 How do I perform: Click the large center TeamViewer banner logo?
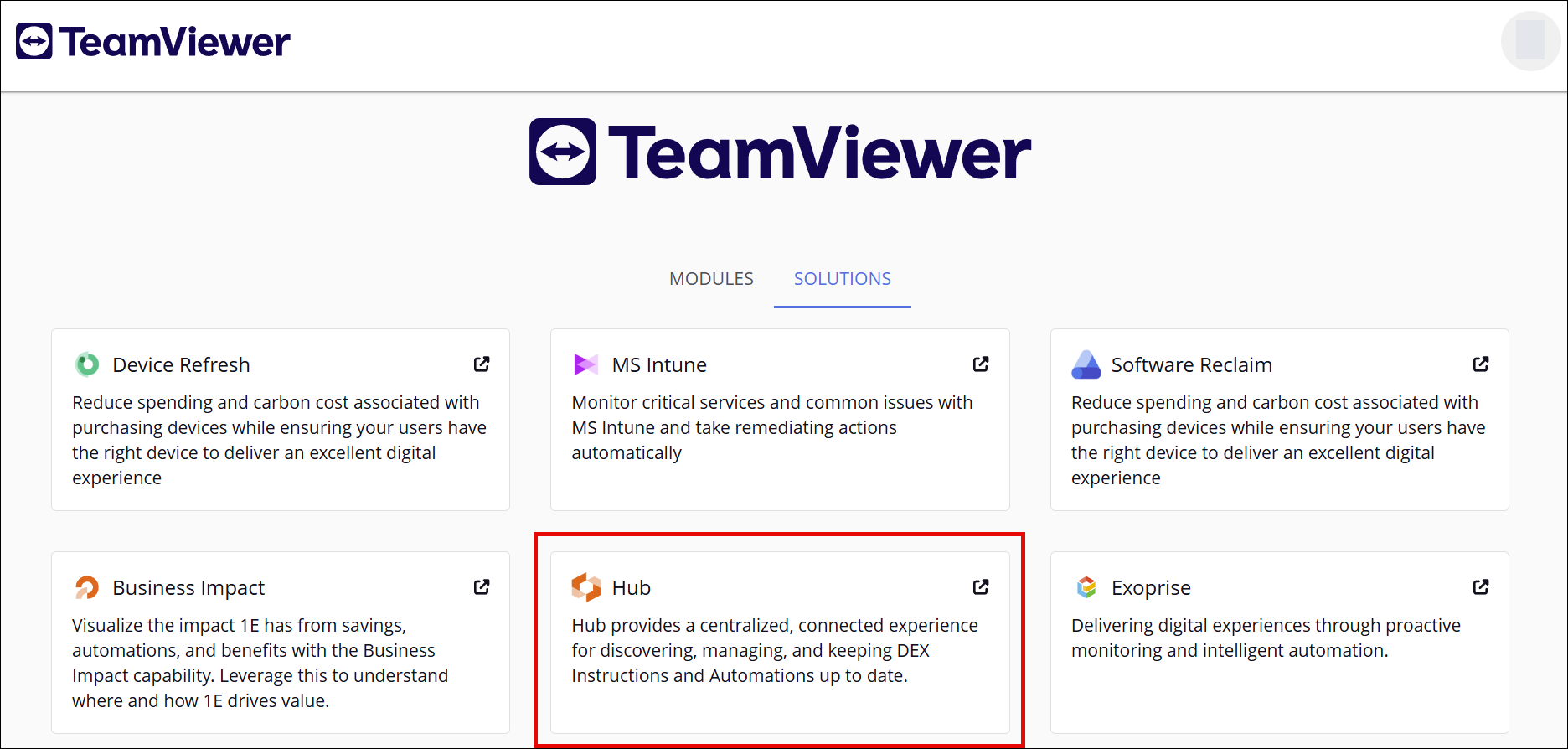point(780,152)
